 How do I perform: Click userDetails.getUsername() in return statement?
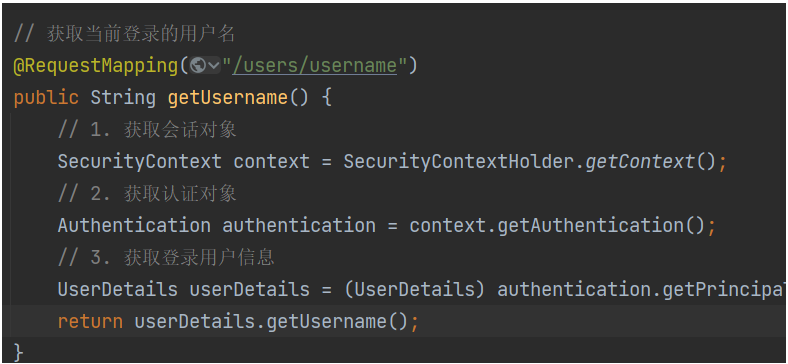coord(270,321)
